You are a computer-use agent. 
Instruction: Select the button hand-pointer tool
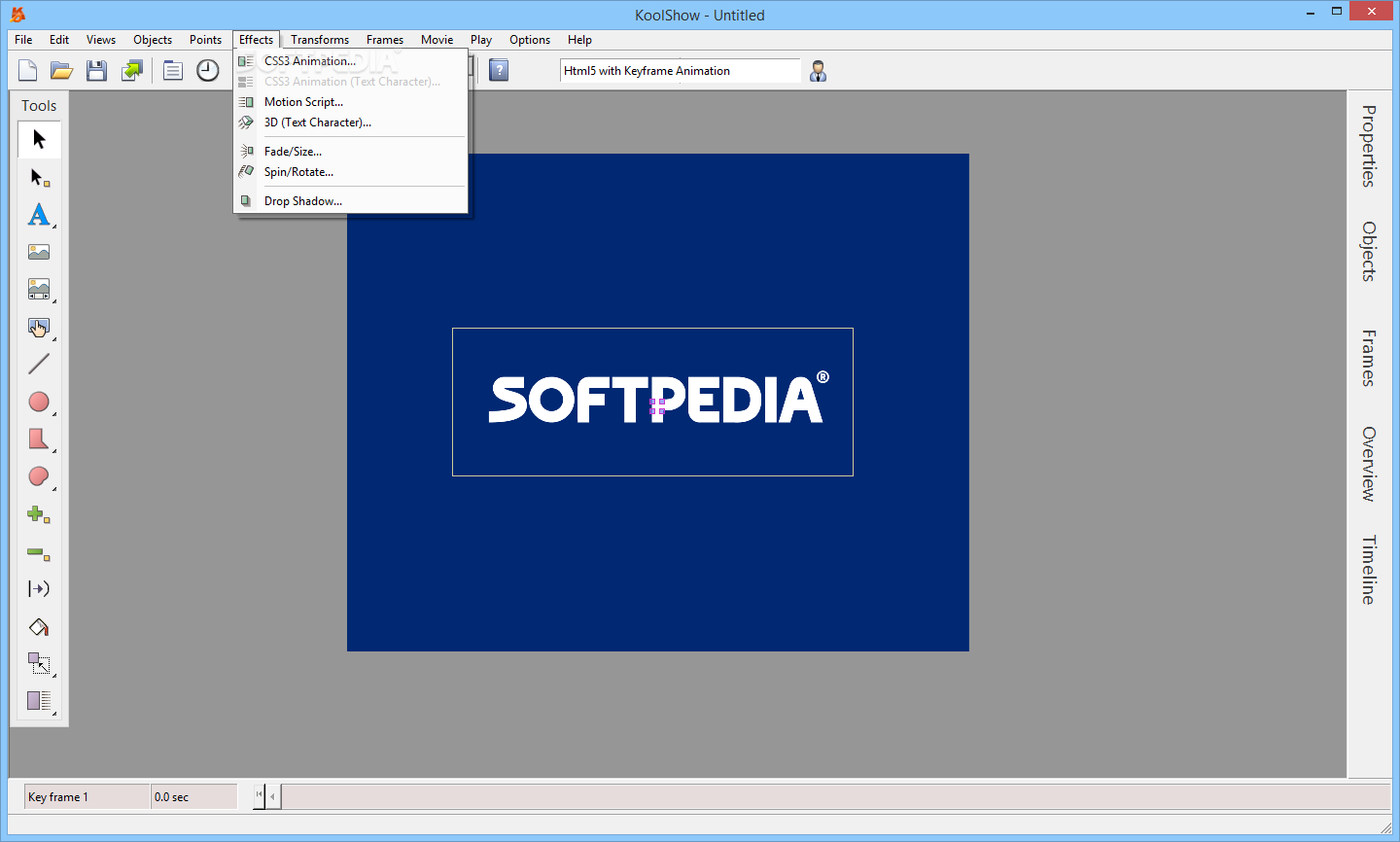click(x=39, y=327)
